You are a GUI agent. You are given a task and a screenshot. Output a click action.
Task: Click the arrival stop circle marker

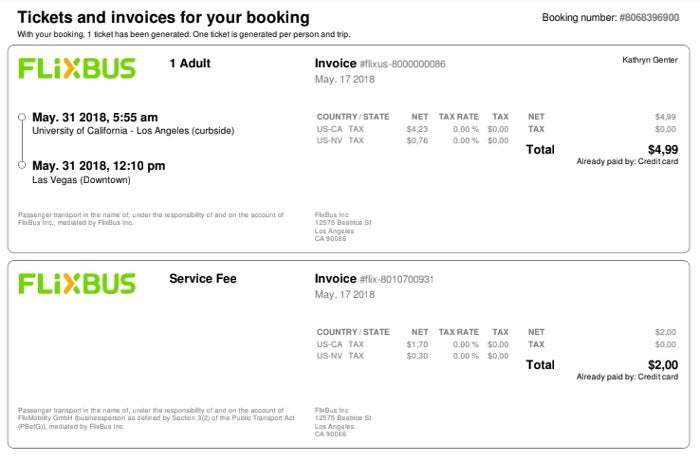point(21,165)
